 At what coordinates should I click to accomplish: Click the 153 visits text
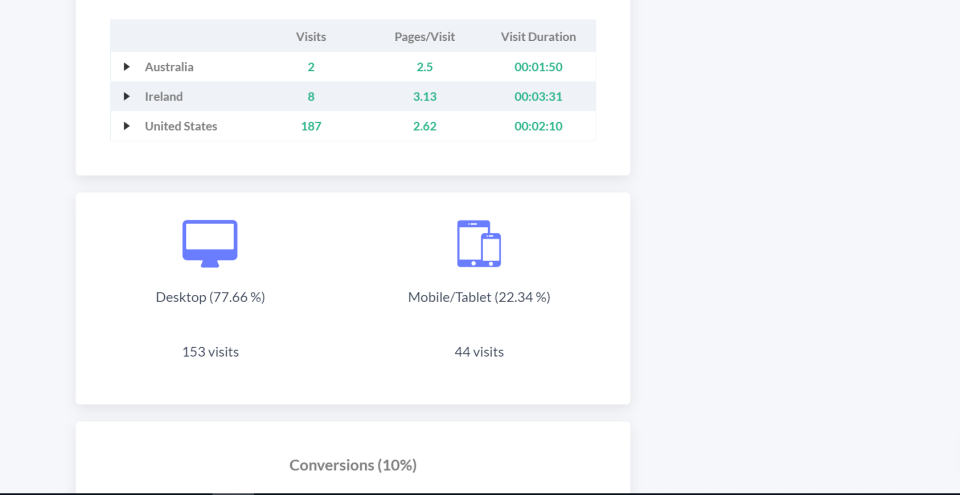tap(210, 352)
